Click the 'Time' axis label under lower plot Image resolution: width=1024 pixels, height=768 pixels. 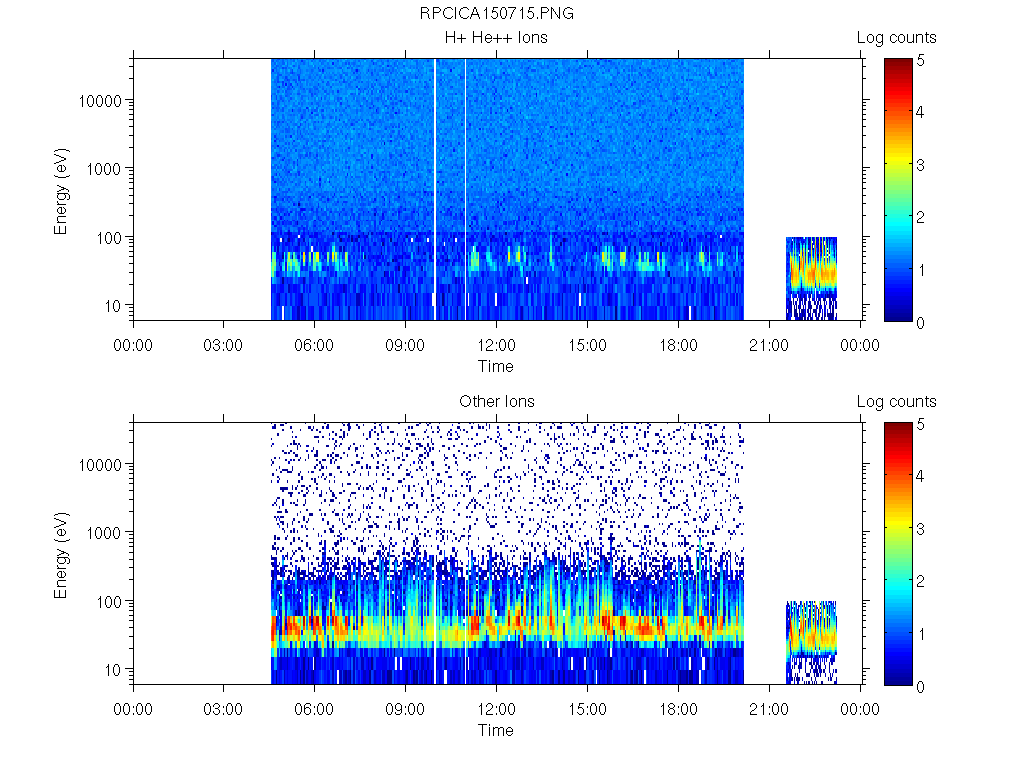point(496,730)
